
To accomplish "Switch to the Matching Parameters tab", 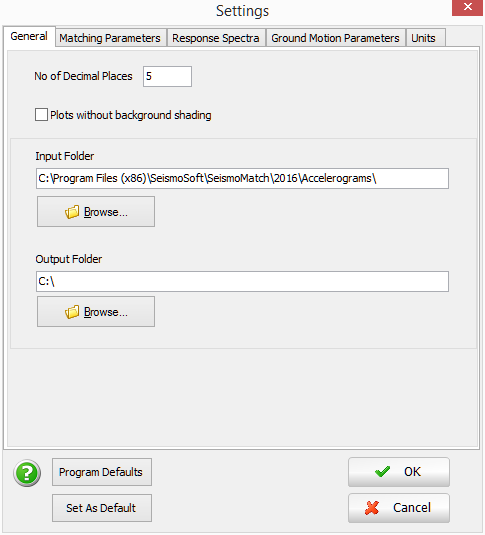I will coord(110,38).
